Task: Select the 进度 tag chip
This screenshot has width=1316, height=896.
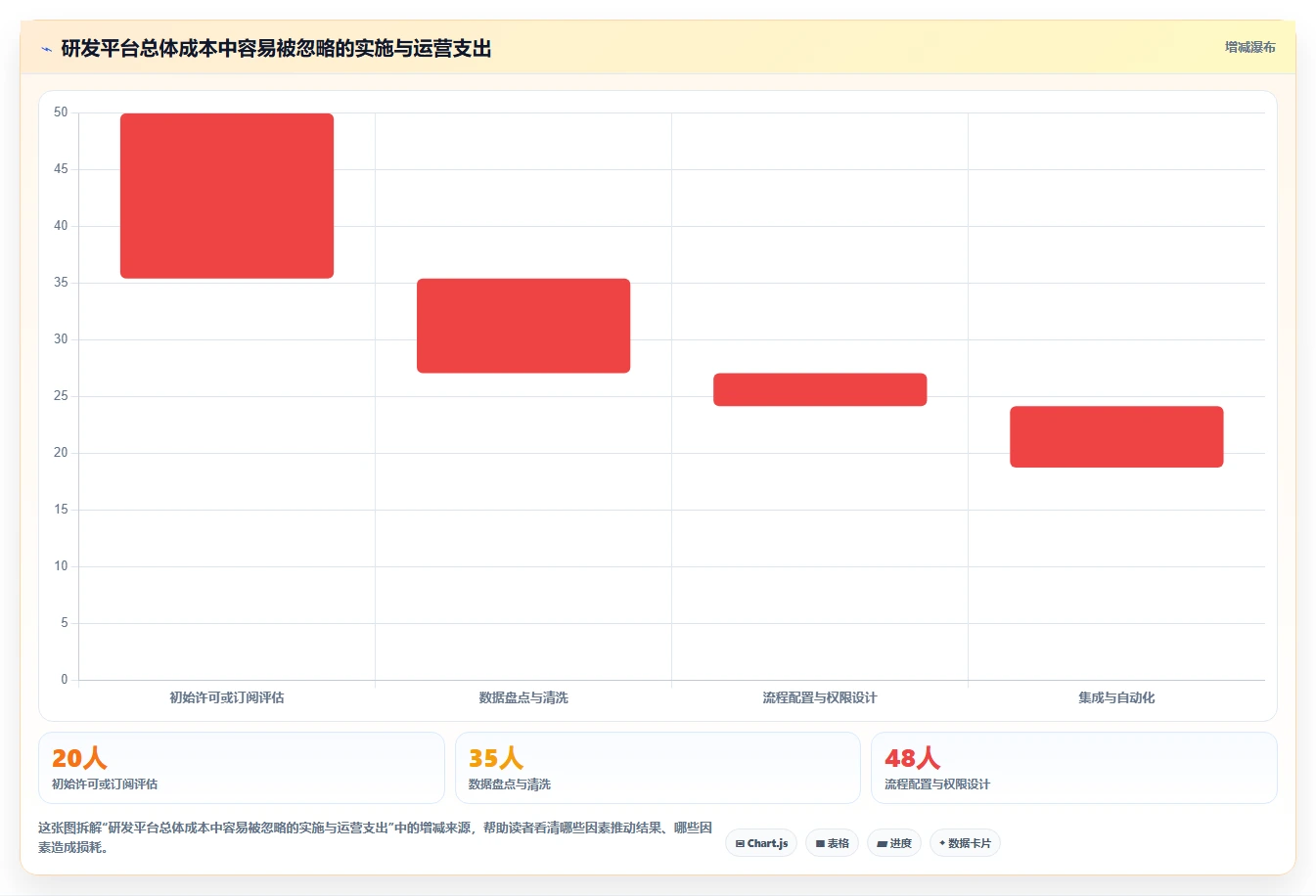Action: [x=894, y=843]
